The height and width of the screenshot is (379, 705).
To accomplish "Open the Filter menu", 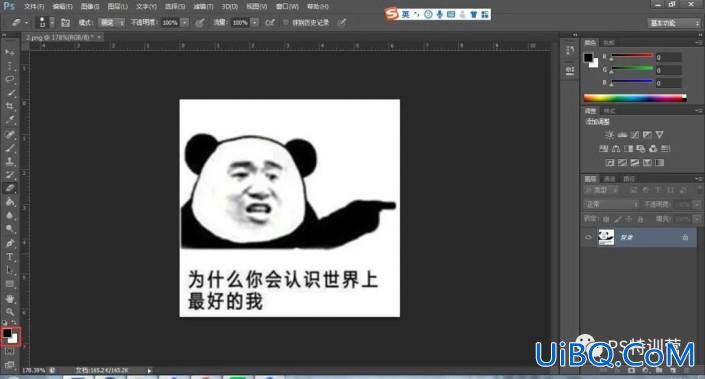I will click(203, 7).
